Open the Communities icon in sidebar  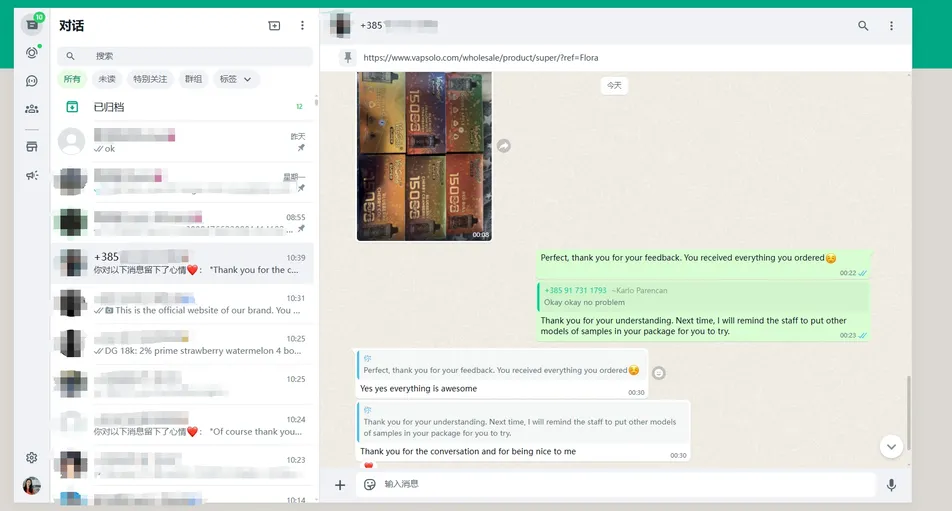point(32,109)
